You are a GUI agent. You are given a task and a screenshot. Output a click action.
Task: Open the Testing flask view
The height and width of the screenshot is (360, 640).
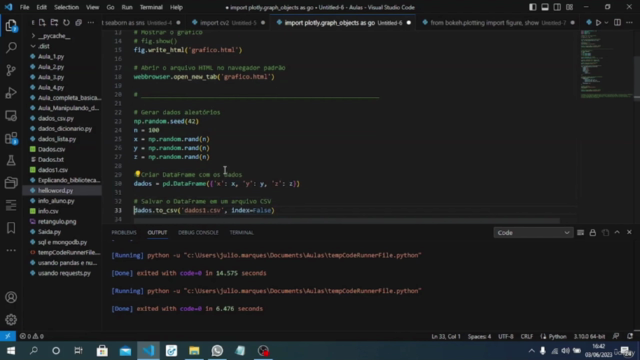(x=11, y=160)
